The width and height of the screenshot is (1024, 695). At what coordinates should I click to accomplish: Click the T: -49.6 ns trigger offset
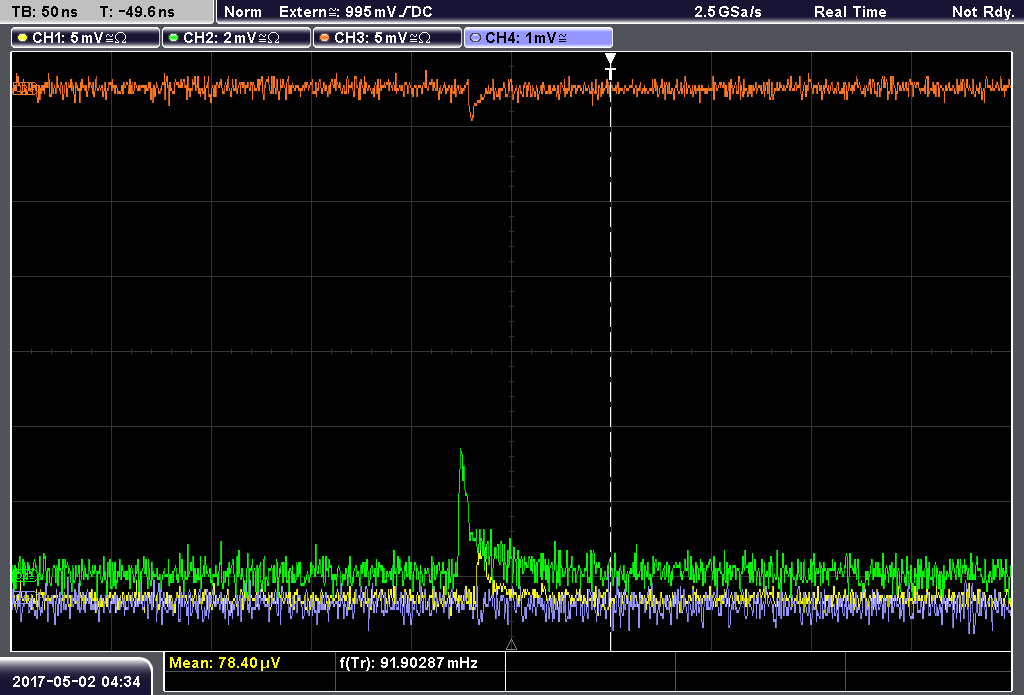pyautogui.click(x=137, y=12)
